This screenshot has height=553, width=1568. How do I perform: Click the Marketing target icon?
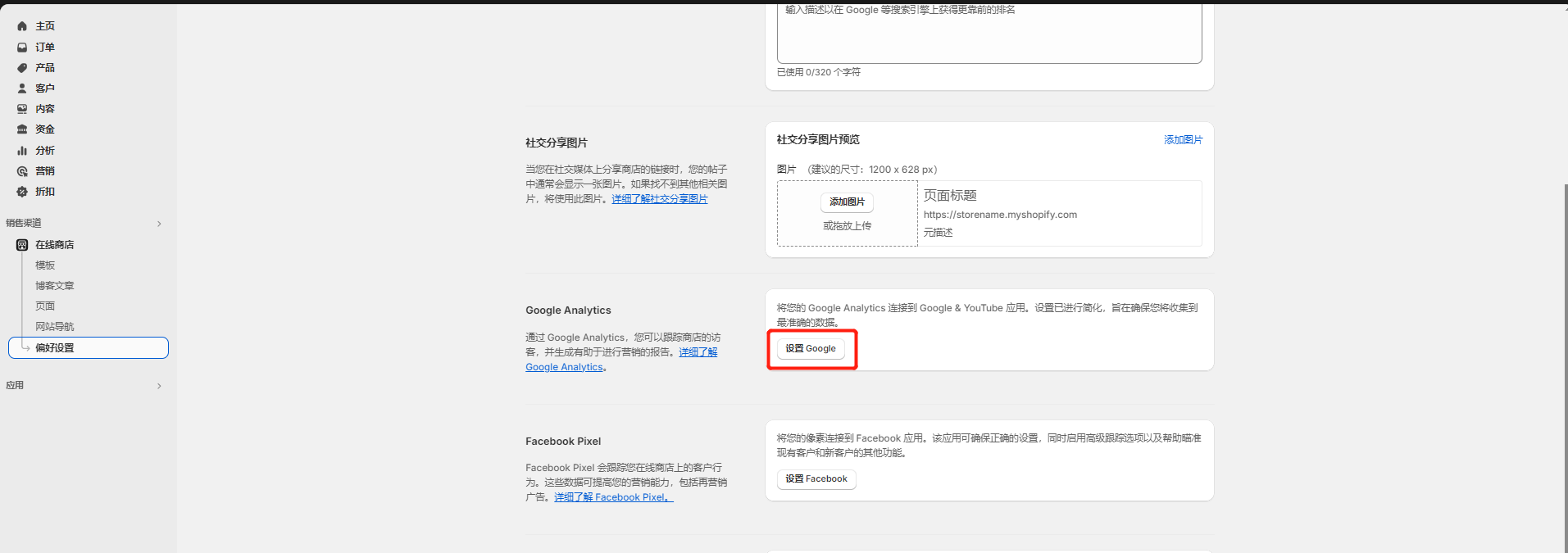pyautogui.click(x=22, y=171)
